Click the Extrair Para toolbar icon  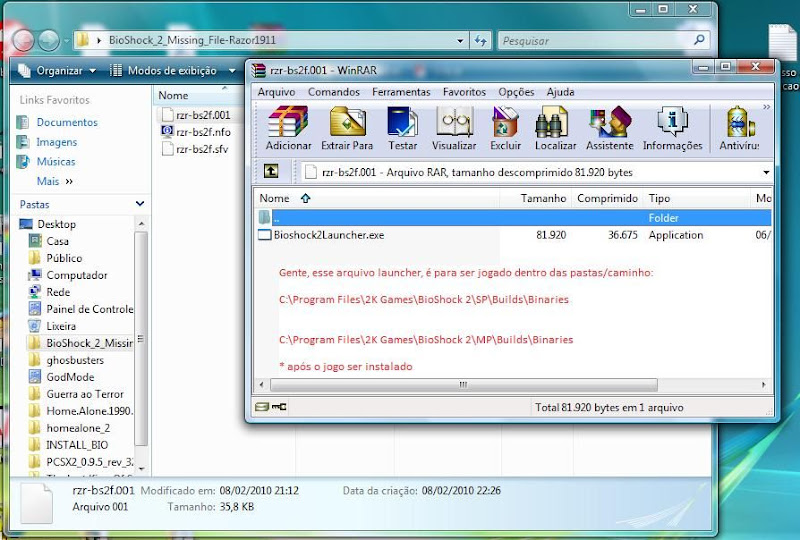click(x=347, y=128)
